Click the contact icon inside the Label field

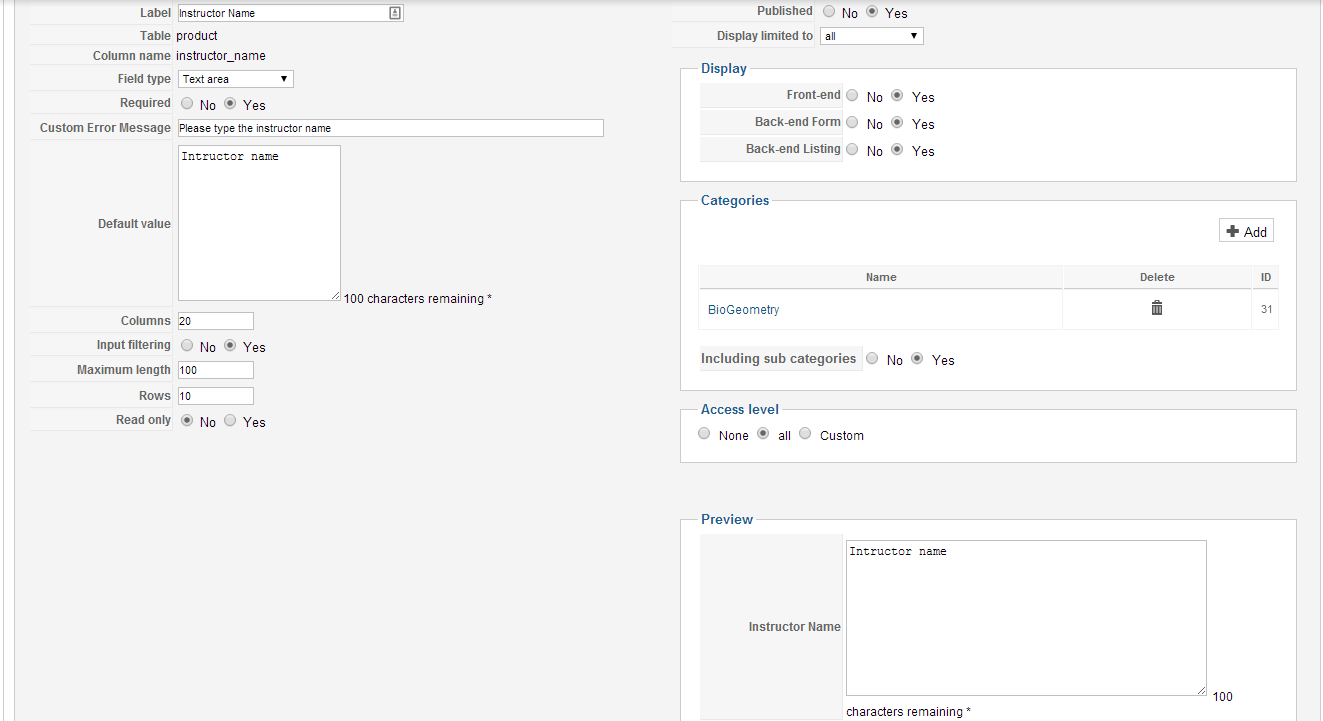click(x=395, y=13)
